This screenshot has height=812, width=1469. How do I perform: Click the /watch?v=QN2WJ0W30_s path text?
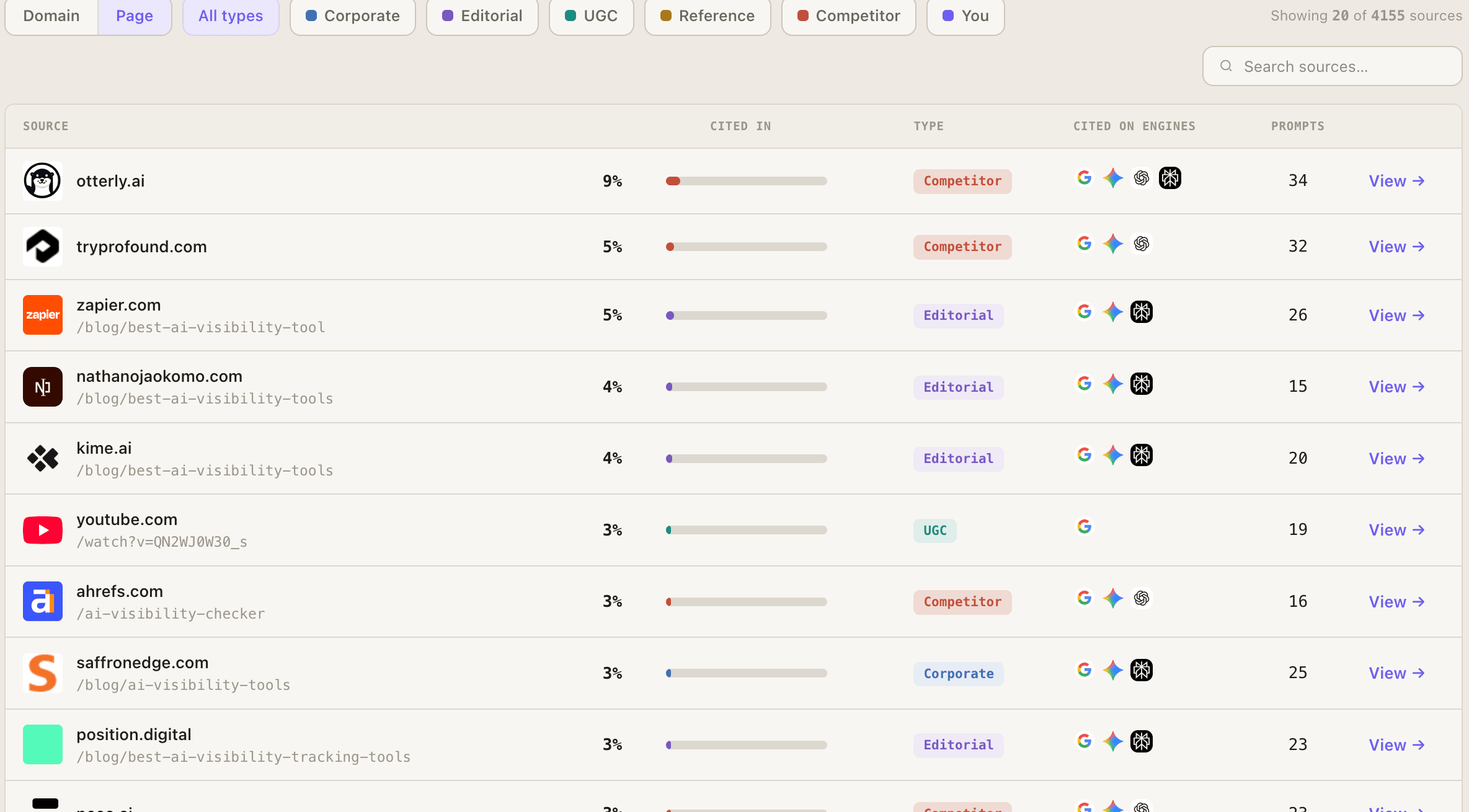pos(162,542)
